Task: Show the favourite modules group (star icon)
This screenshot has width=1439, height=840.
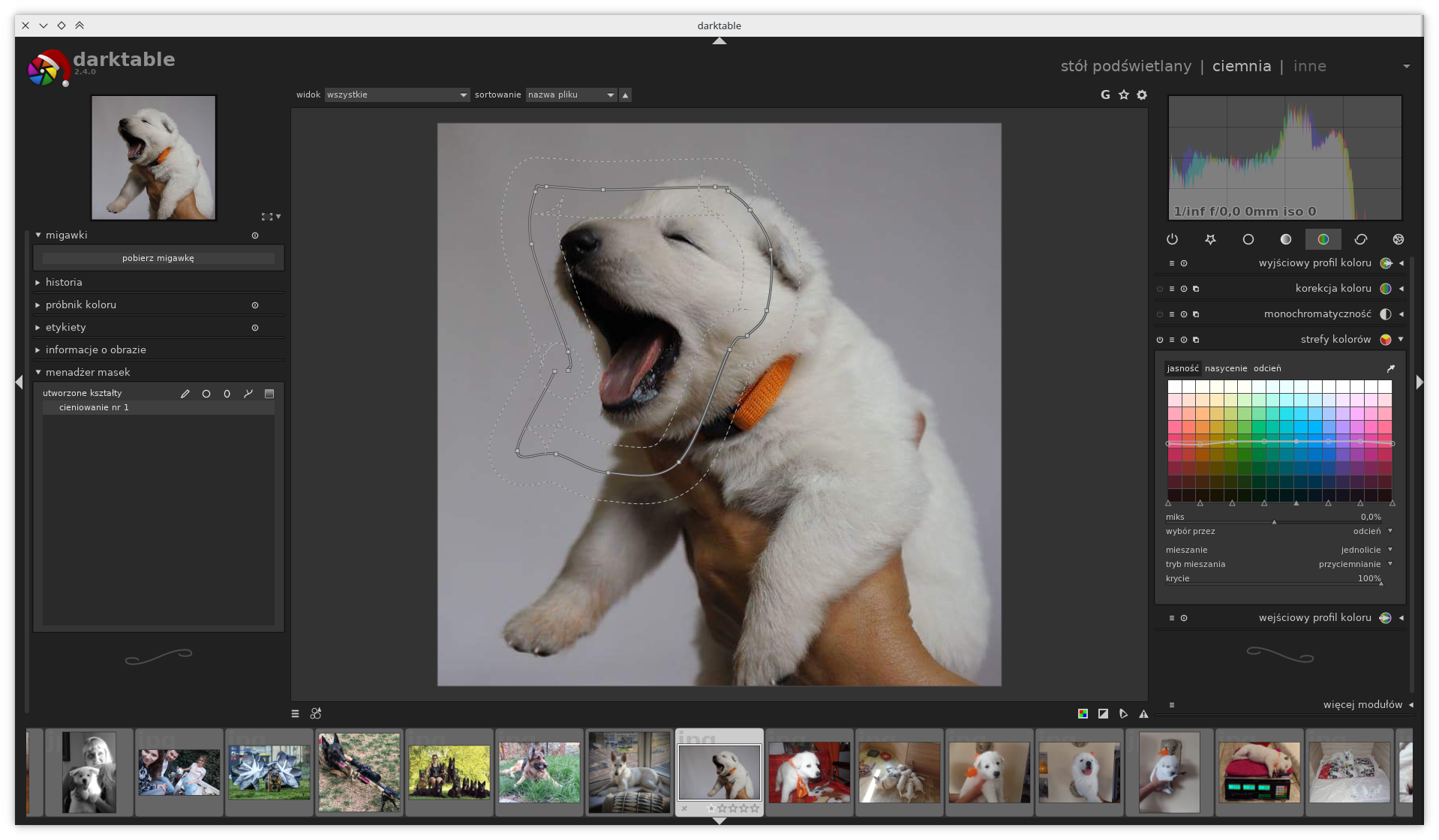Action: (x=1210, y=239)
